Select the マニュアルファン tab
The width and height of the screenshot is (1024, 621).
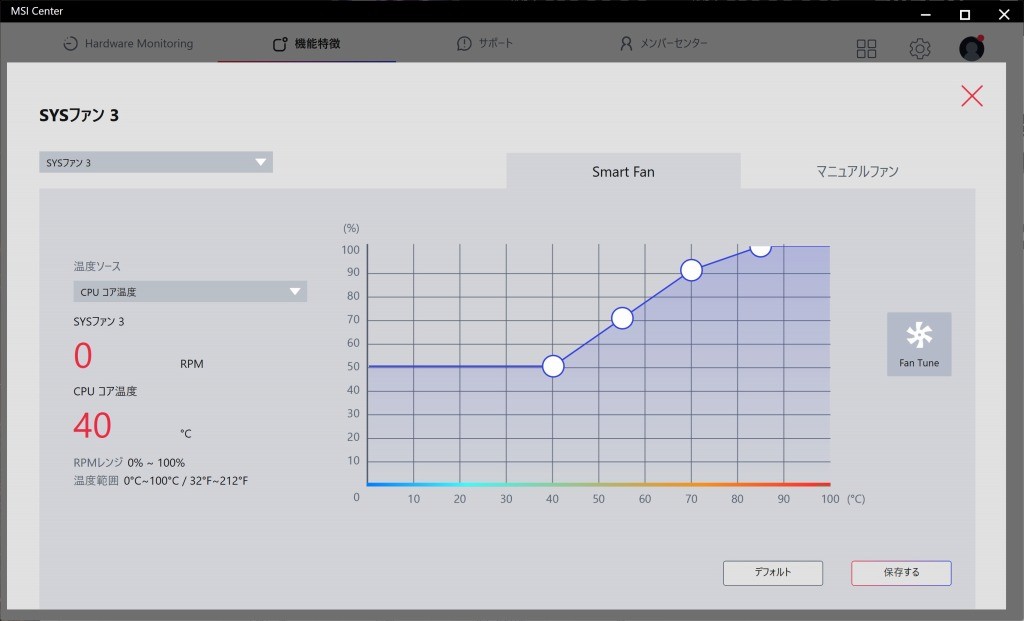(x=857, y=171)
